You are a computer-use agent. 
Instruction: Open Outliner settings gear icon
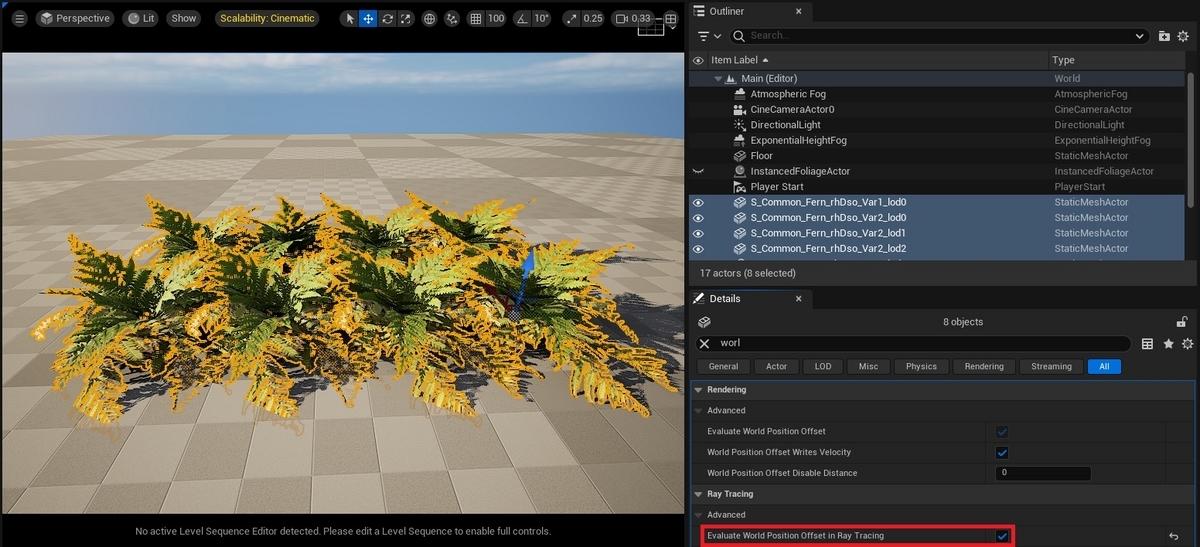pos(1186,36)
